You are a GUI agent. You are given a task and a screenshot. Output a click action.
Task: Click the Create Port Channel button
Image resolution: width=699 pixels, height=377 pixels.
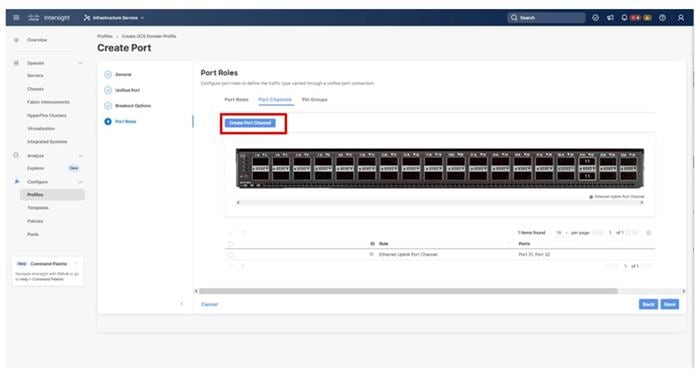click(x=250, y=123)
